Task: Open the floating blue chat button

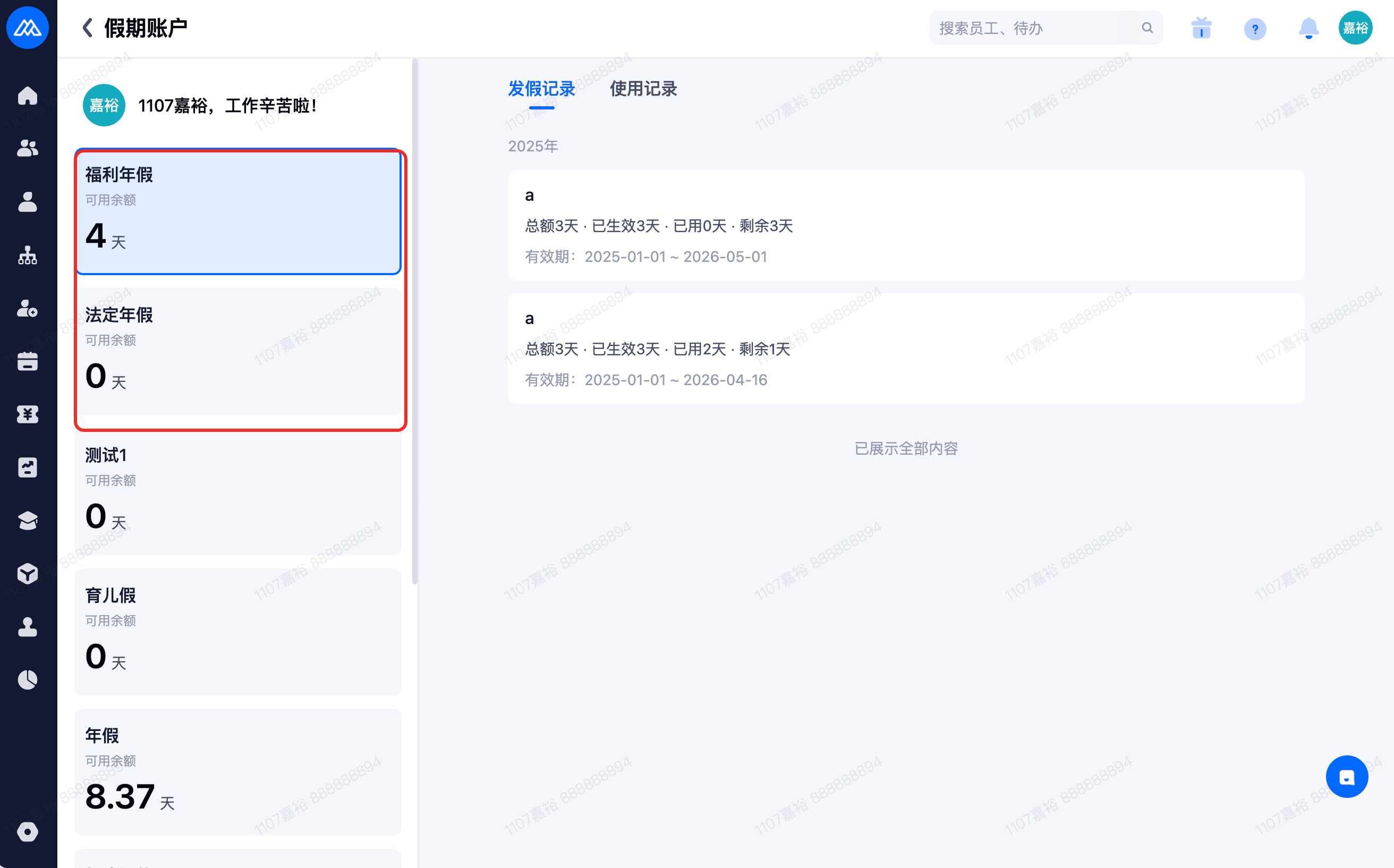Action: coord(1346,777)
